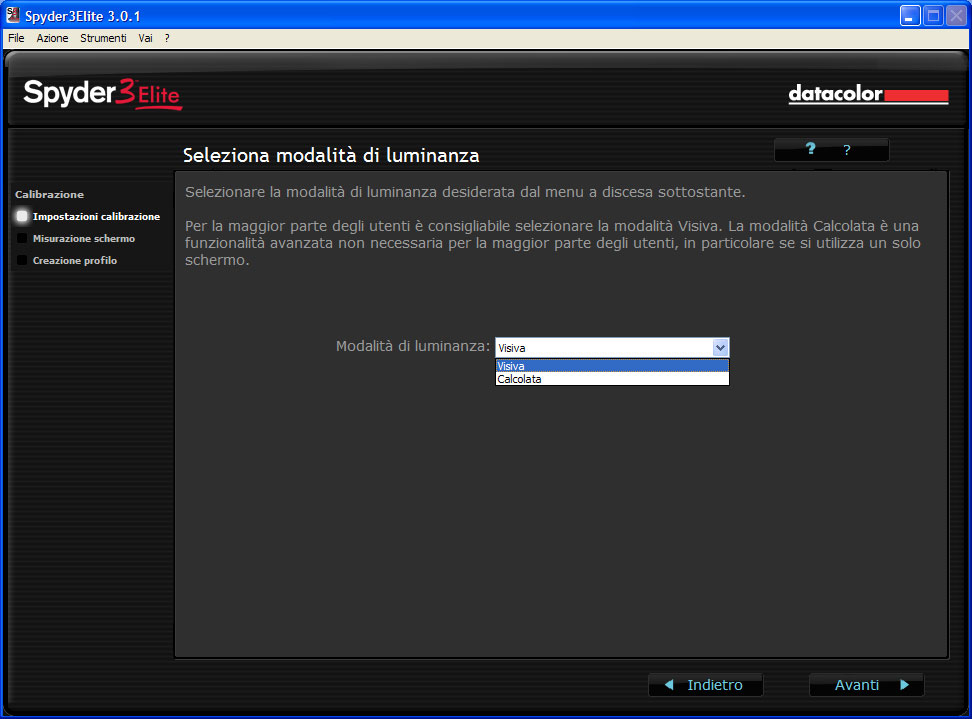This screenshot has height=719, width=972.
Task: Click the bold question mark help icon
Action: pos(810,149)
